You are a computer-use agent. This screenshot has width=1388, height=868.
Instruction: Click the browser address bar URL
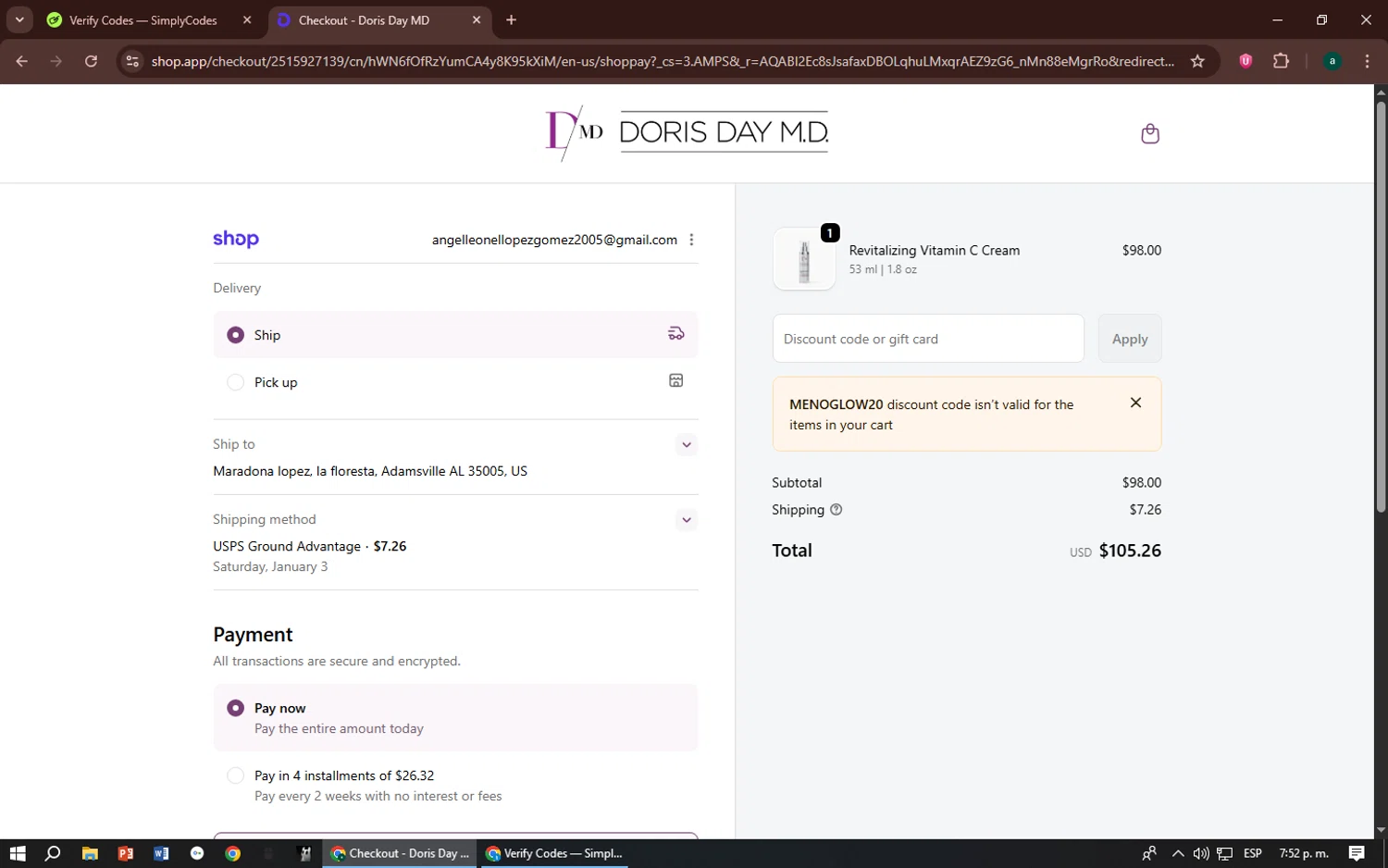pyautogui.click(x=663, y=61)
